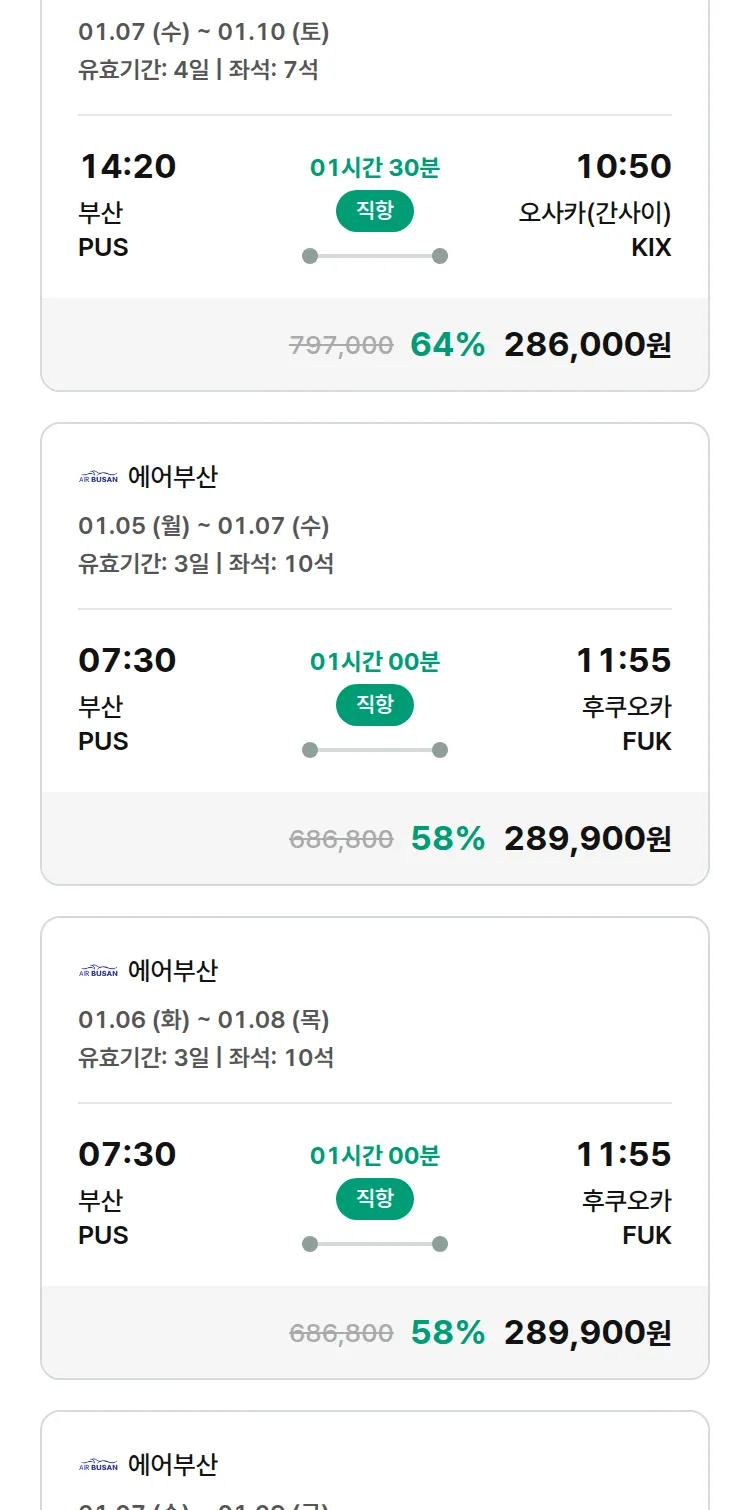Image resolution: width=750 pixels, height=1510 pixels.
Task: Click 14:20 departure time from 부산
Action: click(x=127, y=166)
